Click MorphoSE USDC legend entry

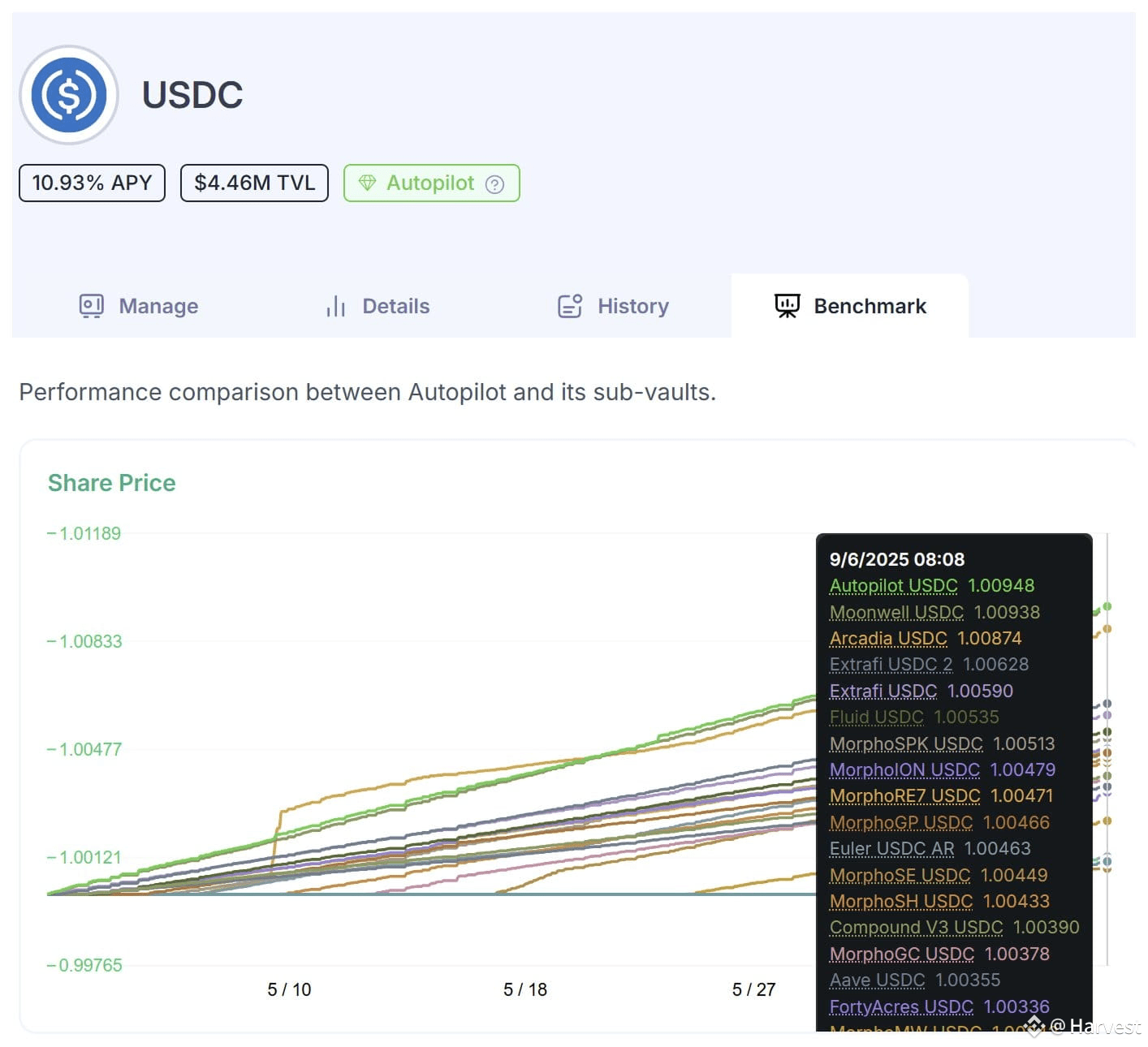tap(900, 876)
